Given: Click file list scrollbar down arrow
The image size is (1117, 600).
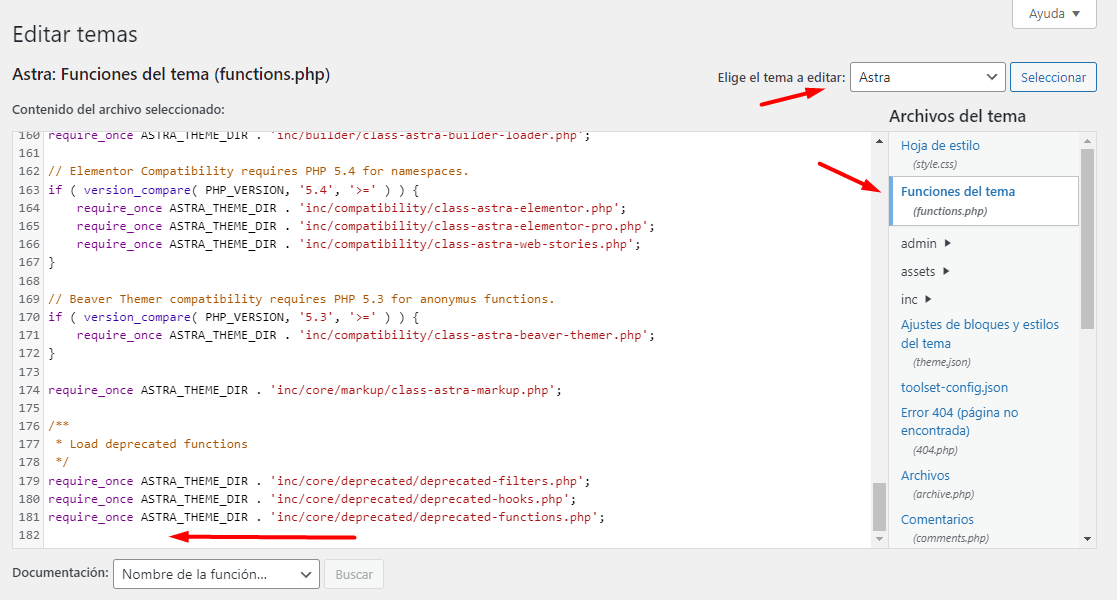Looking at the screenshot, I should (x=1087, y=539).
